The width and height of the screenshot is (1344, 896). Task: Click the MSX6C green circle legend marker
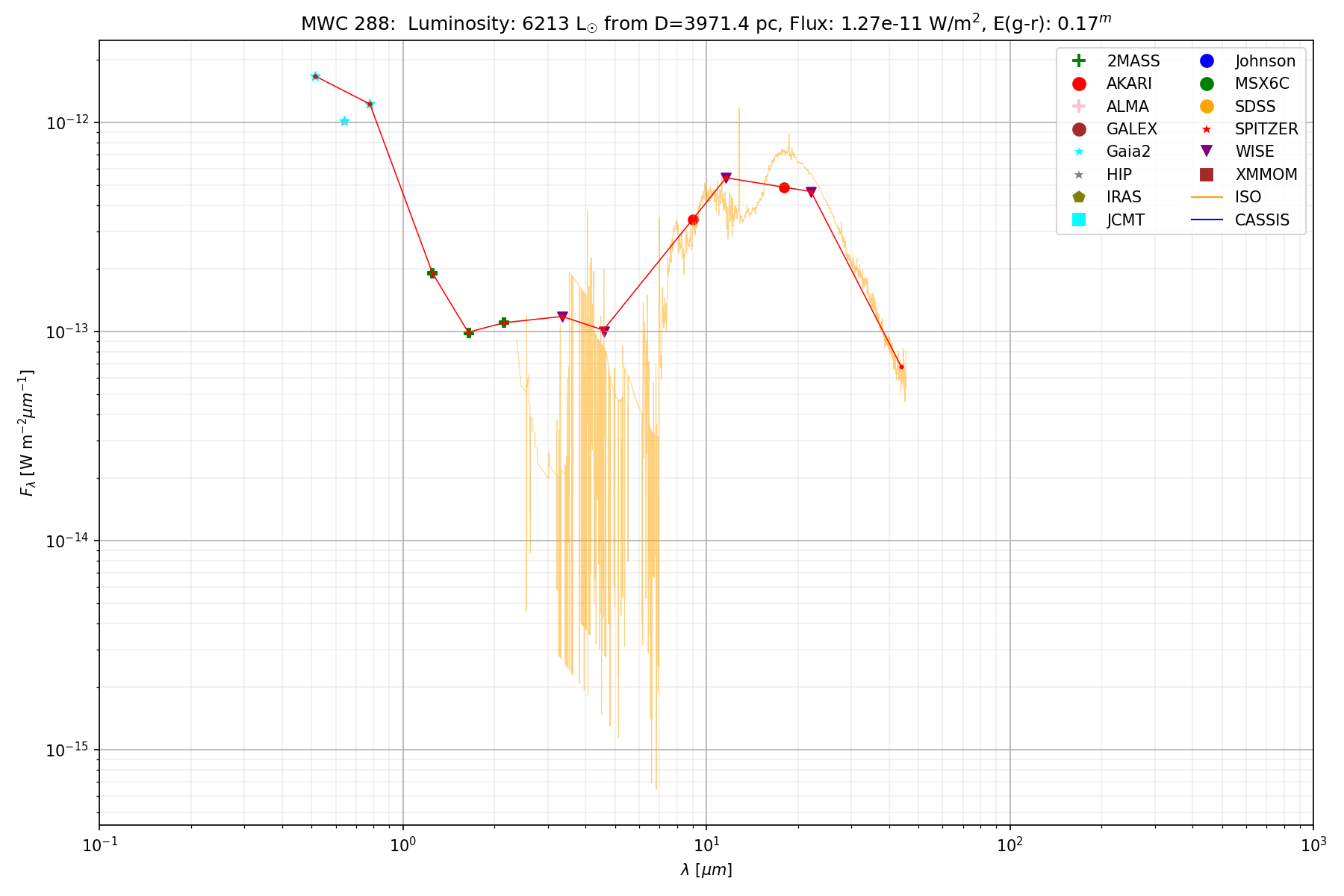click(x=1207, y=84)
